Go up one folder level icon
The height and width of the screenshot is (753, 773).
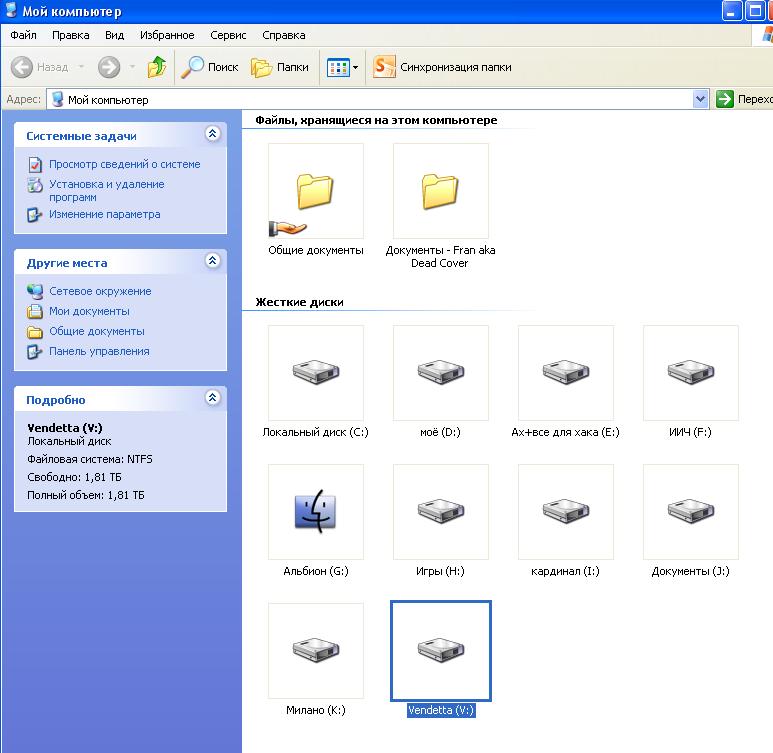[x=157, y=67]
